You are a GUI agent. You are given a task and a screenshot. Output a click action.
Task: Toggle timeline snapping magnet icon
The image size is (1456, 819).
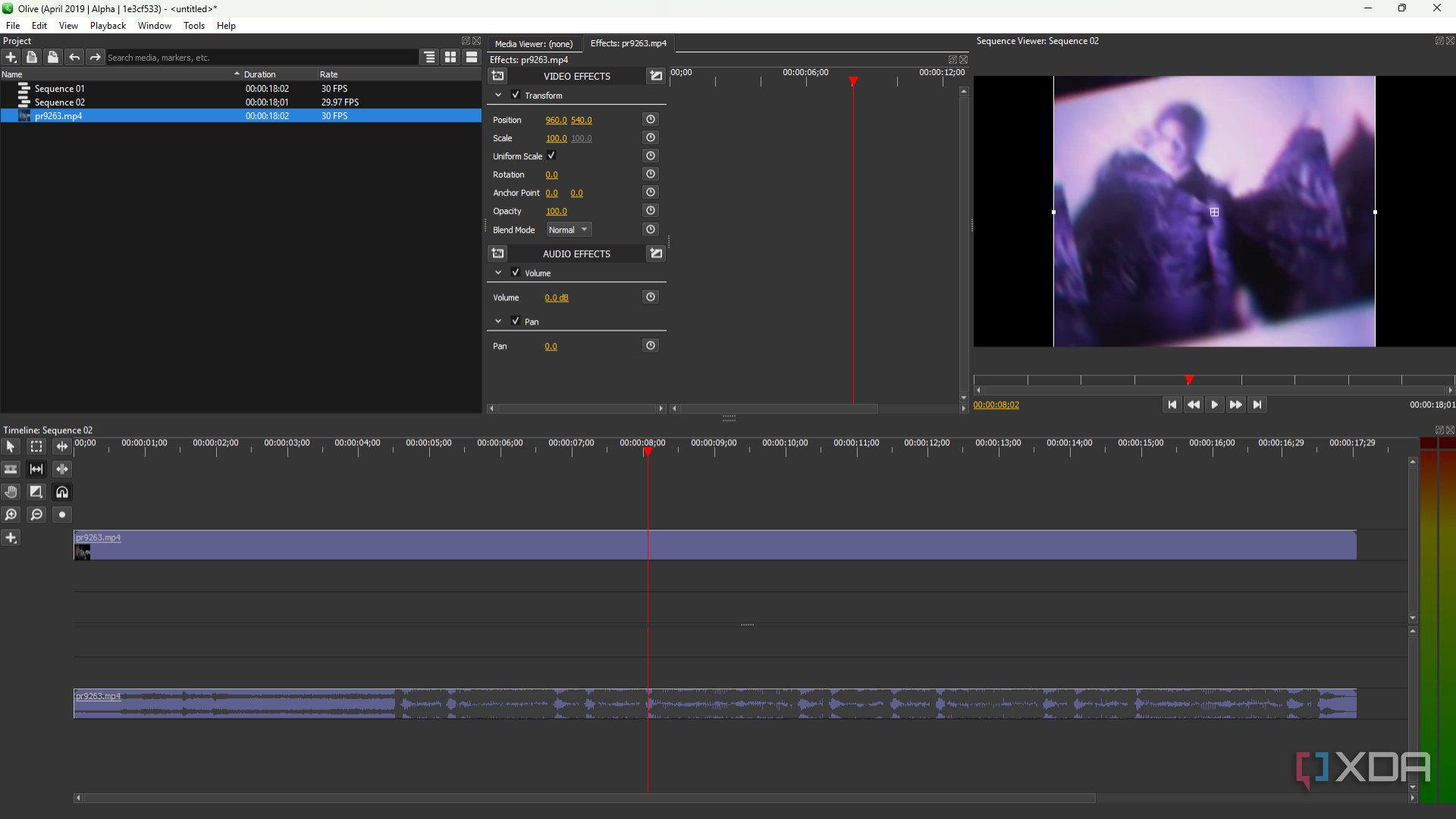pos(61,492)
